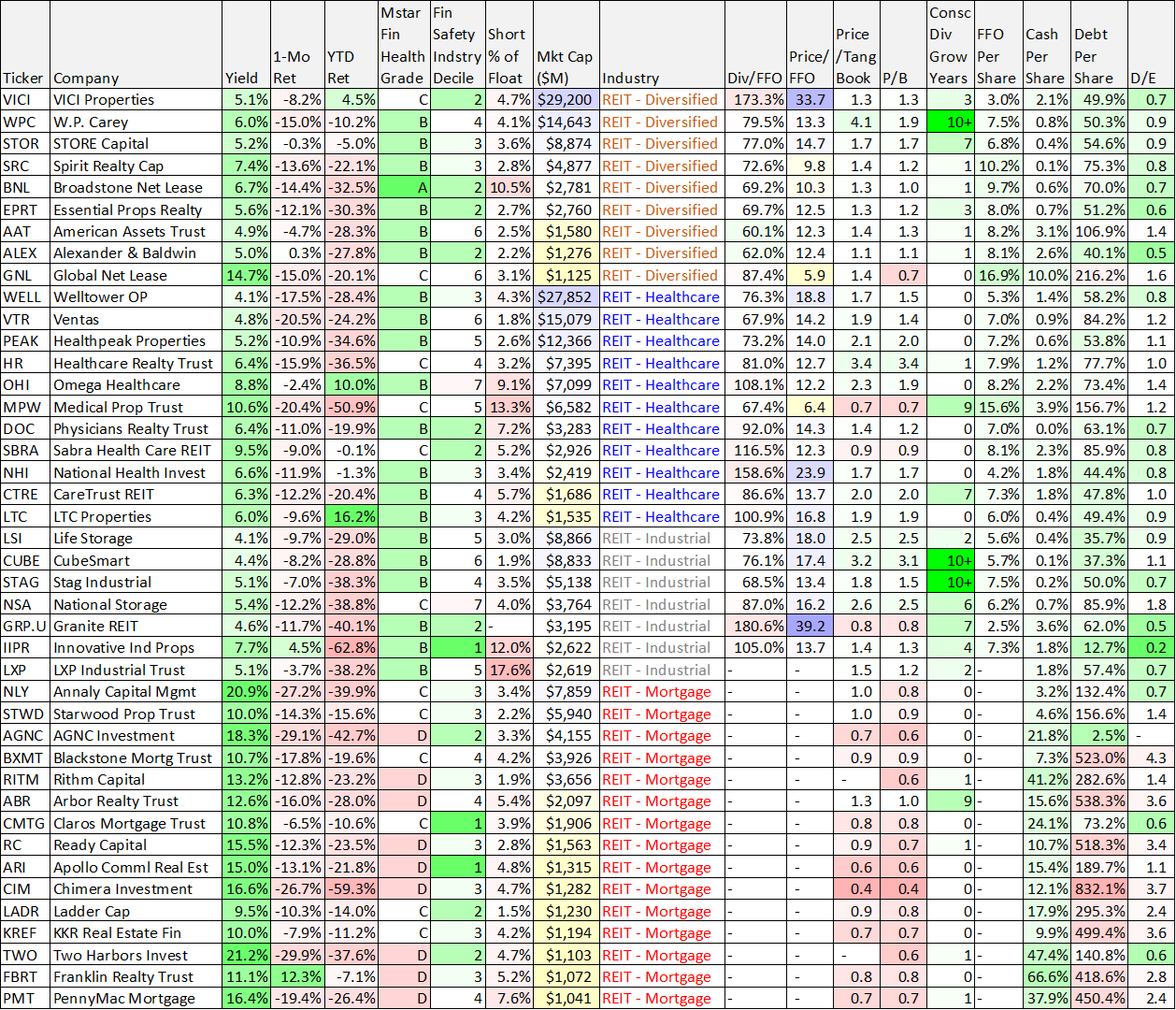Select the Short % of Float header

[509, 44]
